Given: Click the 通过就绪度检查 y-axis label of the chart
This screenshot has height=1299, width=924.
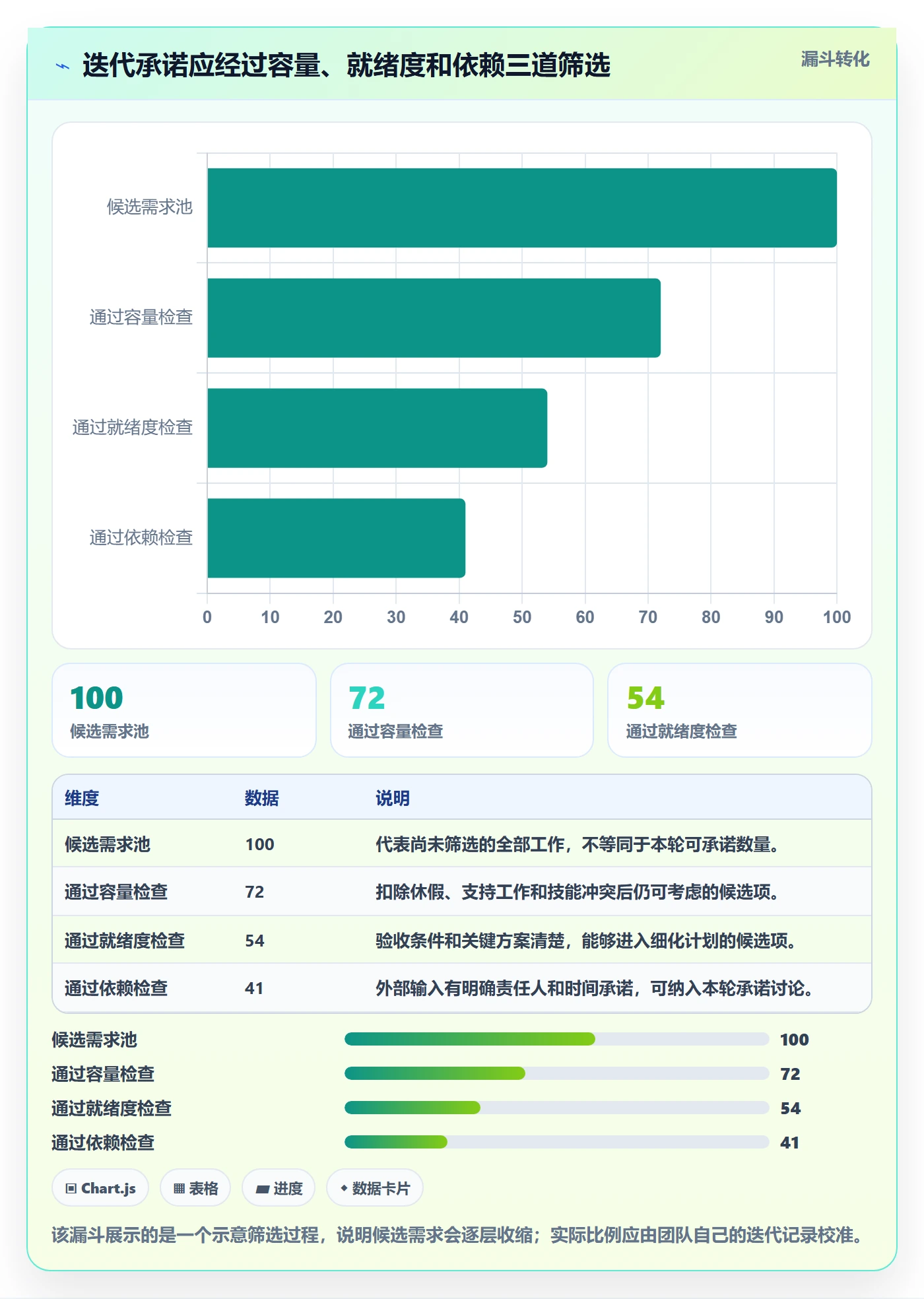Looking at the screenshot, I should point(133,428).
